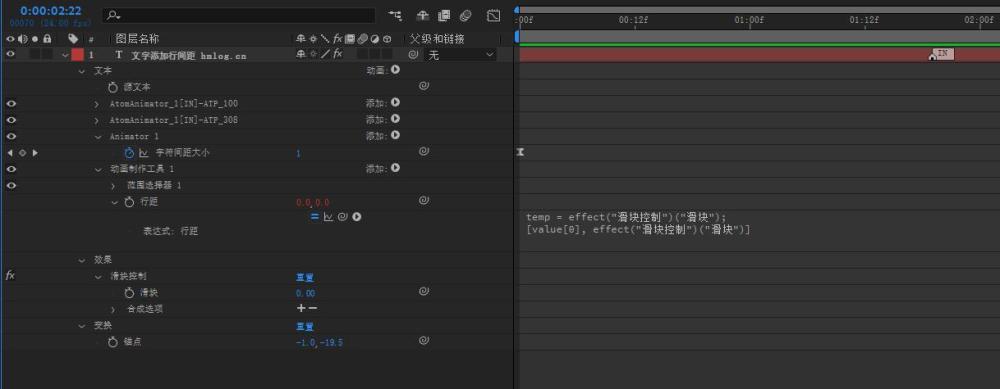Click 重置 link for 变换

coord(305,327)
